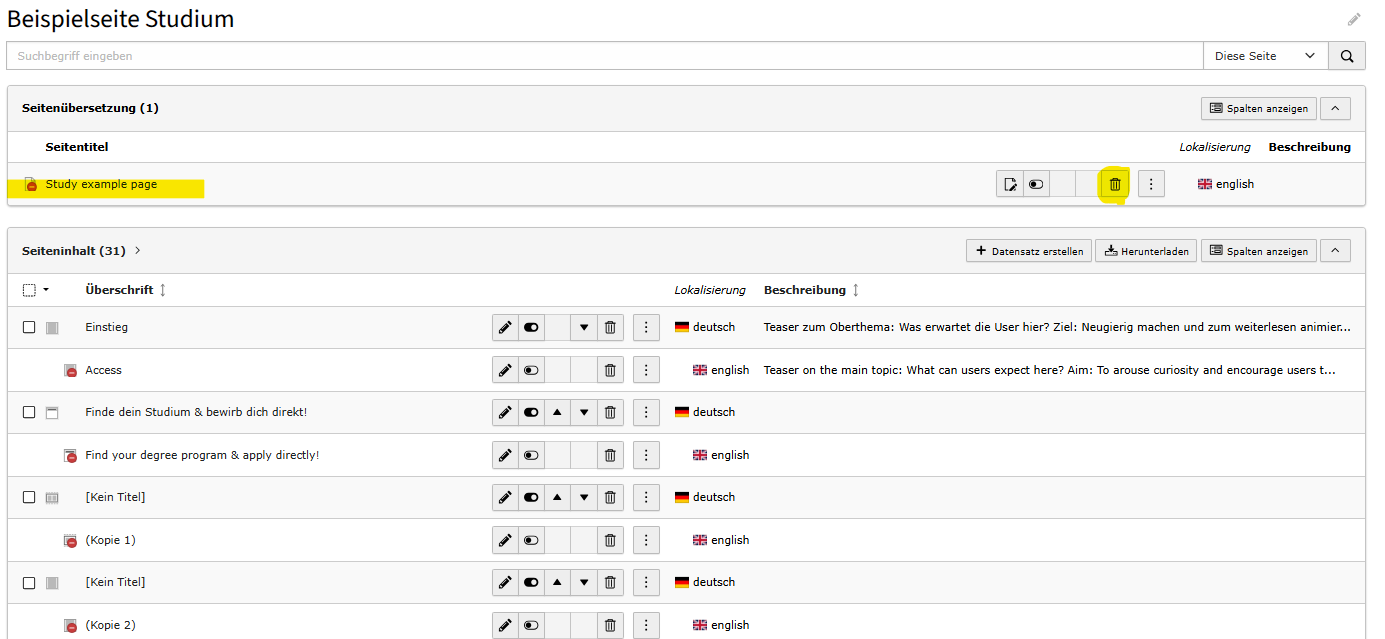1385x639 pixels.
Task: Delete the Access content element
Action: click(610, 370)
